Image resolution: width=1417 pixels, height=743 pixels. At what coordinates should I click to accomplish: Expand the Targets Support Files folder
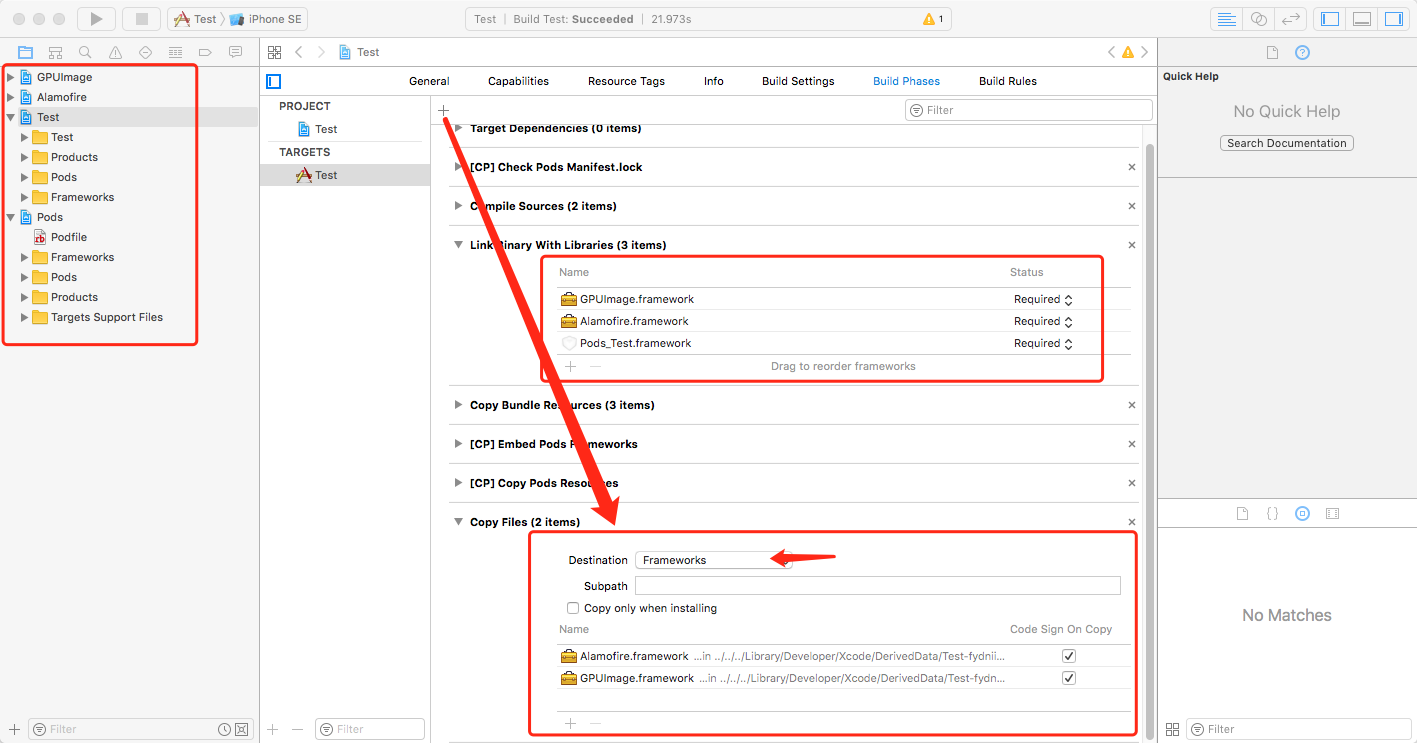[25, 317]
